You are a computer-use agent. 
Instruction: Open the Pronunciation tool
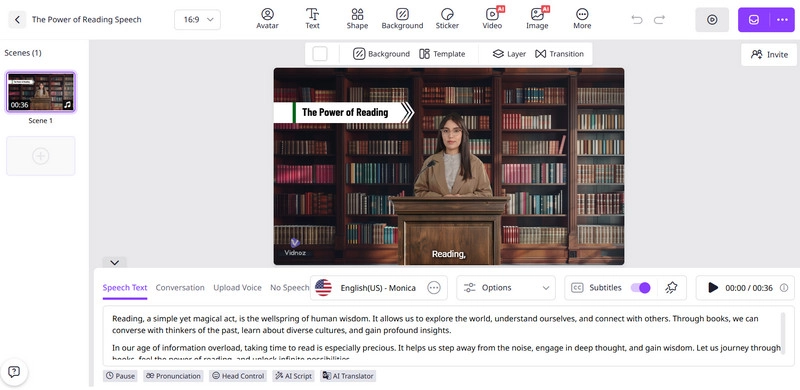pos(173,376)
